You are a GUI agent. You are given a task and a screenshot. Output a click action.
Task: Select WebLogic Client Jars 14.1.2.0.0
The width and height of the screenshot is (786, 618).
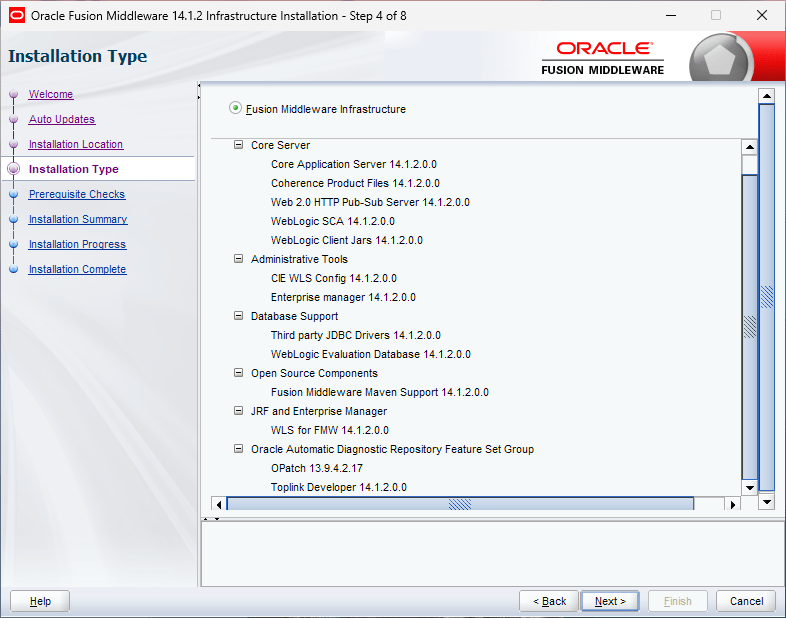346,240
